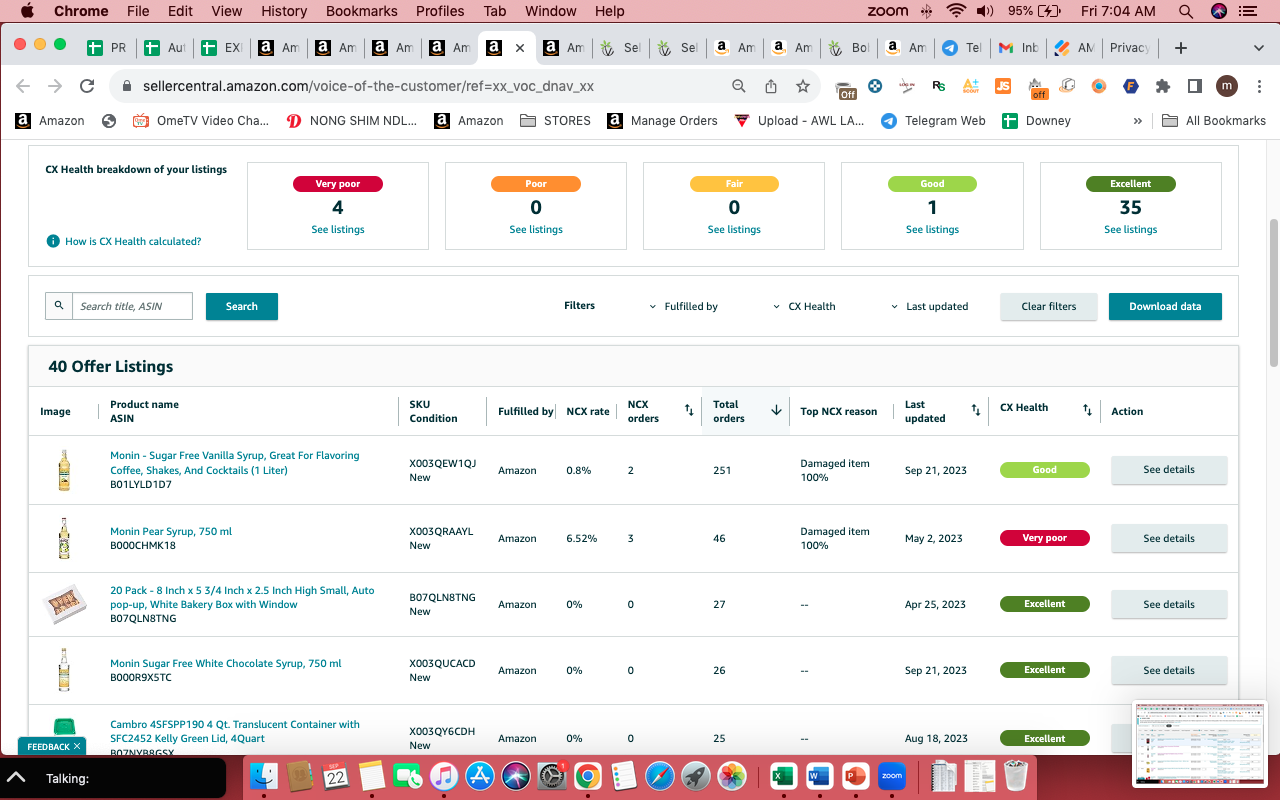Viewport: 1280px width, 800px height.
Task: Open the Manage Orders bookmark
Action: [x=662, y=121]
